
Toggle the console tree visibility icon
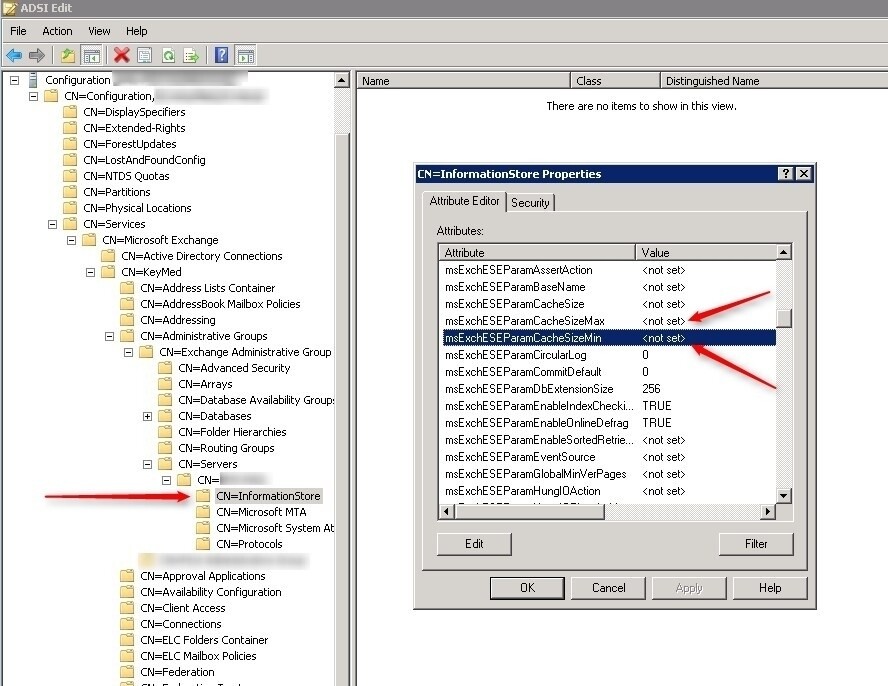(92, 55)
